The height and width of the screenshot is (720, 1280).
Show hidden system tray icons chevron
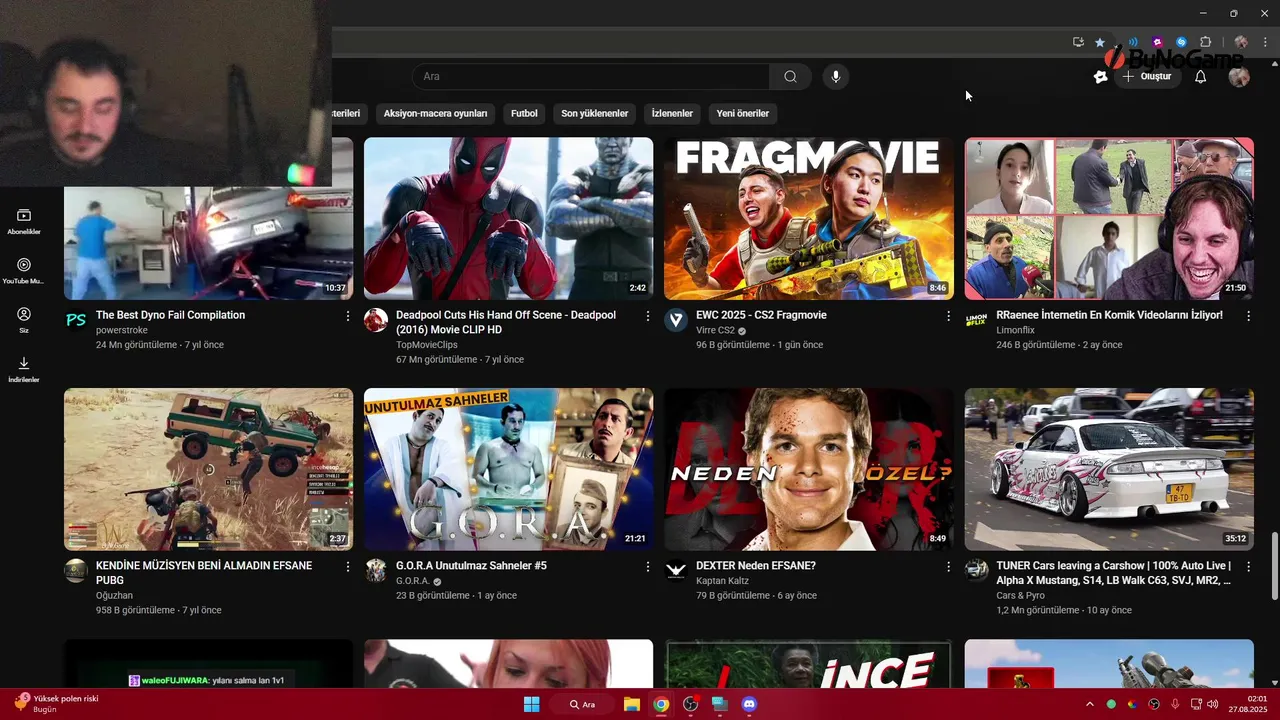(1090, 704)
